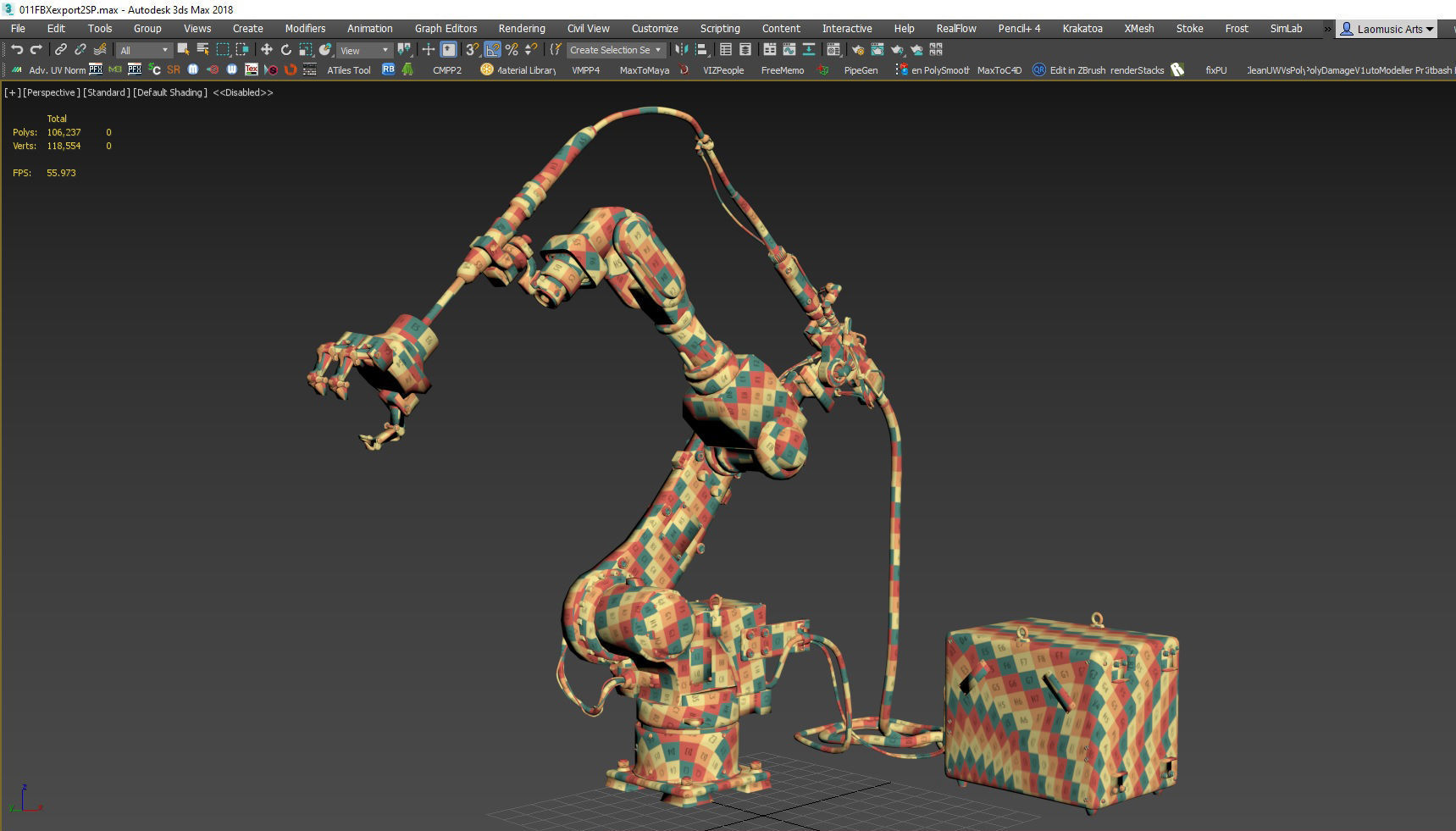The width and height of the screenshot is (1456, 831).
Task: Launch the ATiles Tool button
Action: pos(349,70)
